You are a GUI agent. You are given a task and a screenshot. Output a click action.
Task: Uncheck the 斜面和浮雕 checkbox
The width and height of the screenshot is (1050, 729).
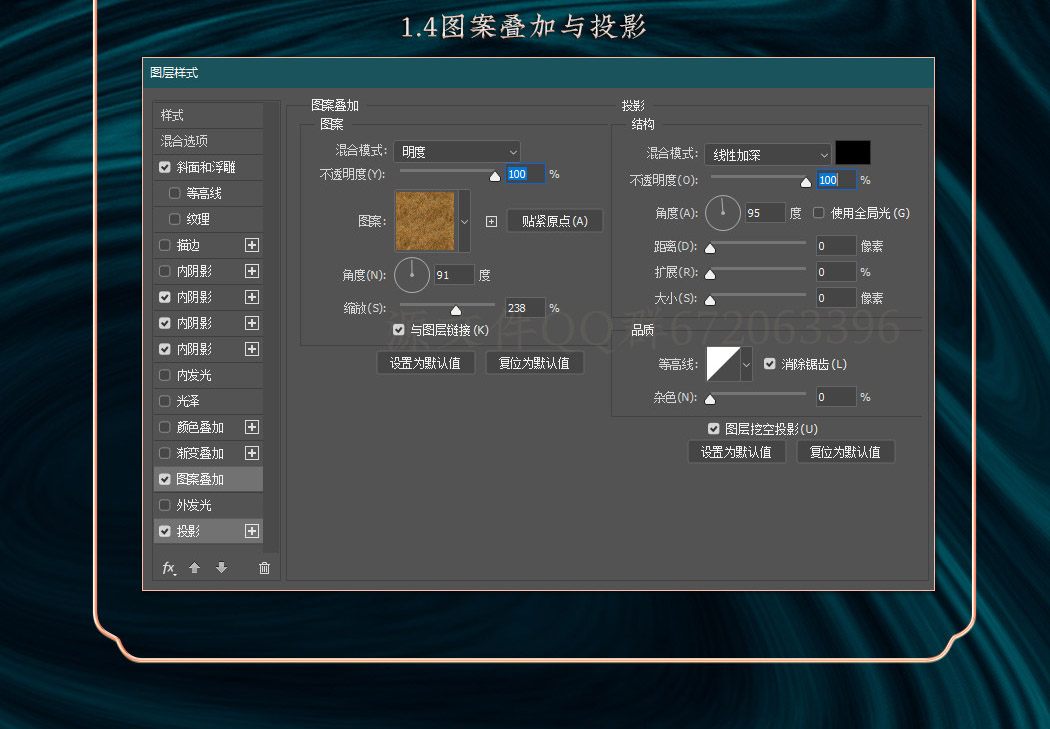point(165,167)
